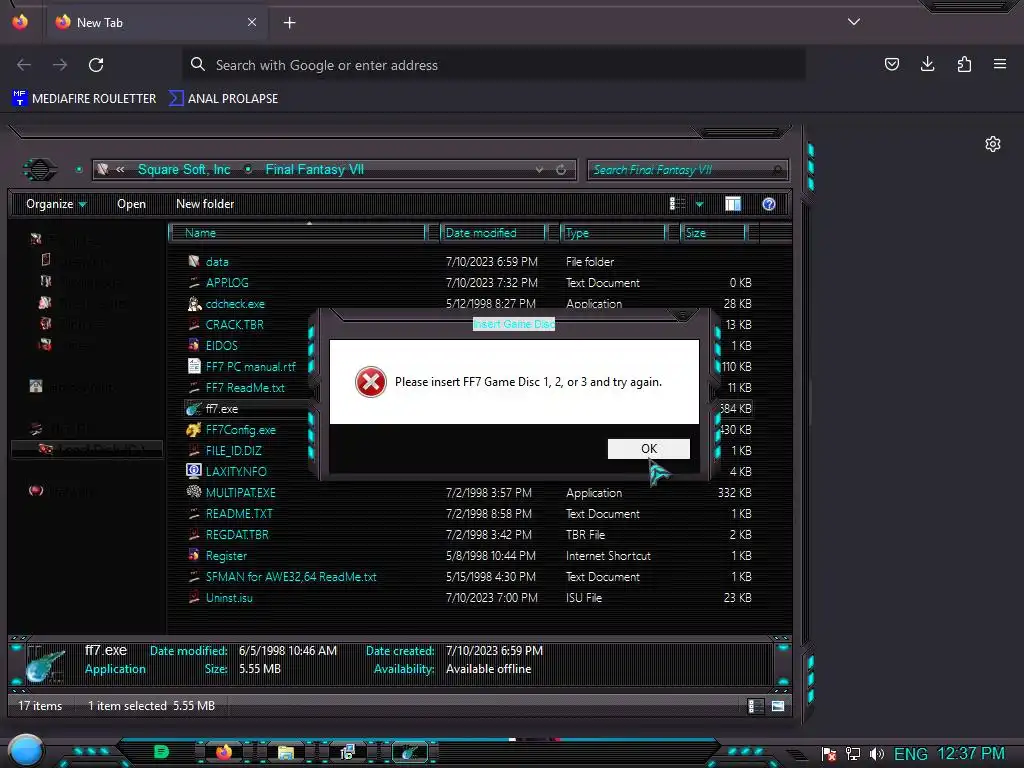Click Open in the Explorer command bar
1024x768 pixels.
[131, 204]
